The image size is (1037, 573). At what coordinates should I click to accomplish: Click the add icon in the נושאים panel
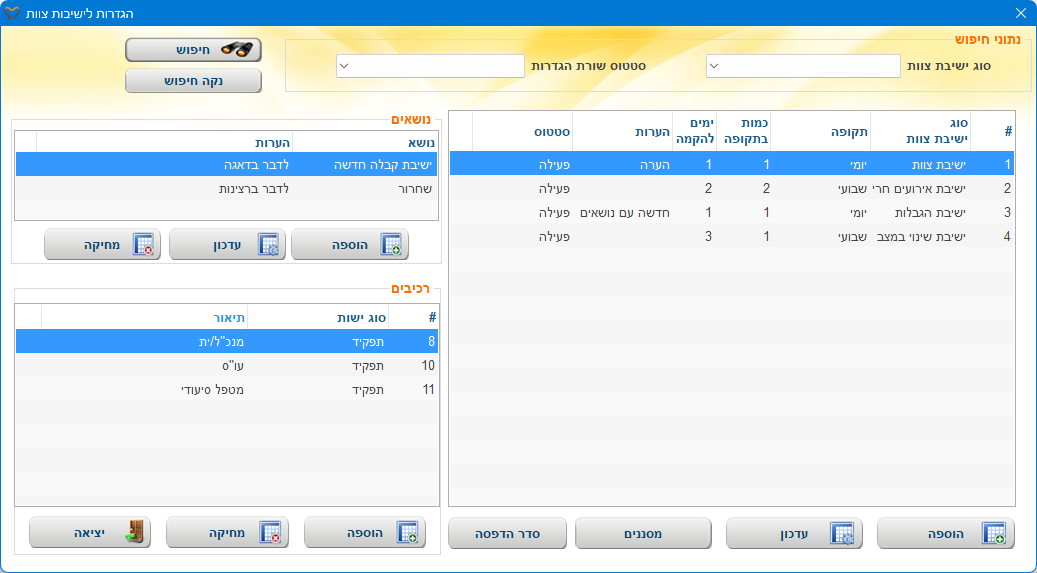point(391,245)
